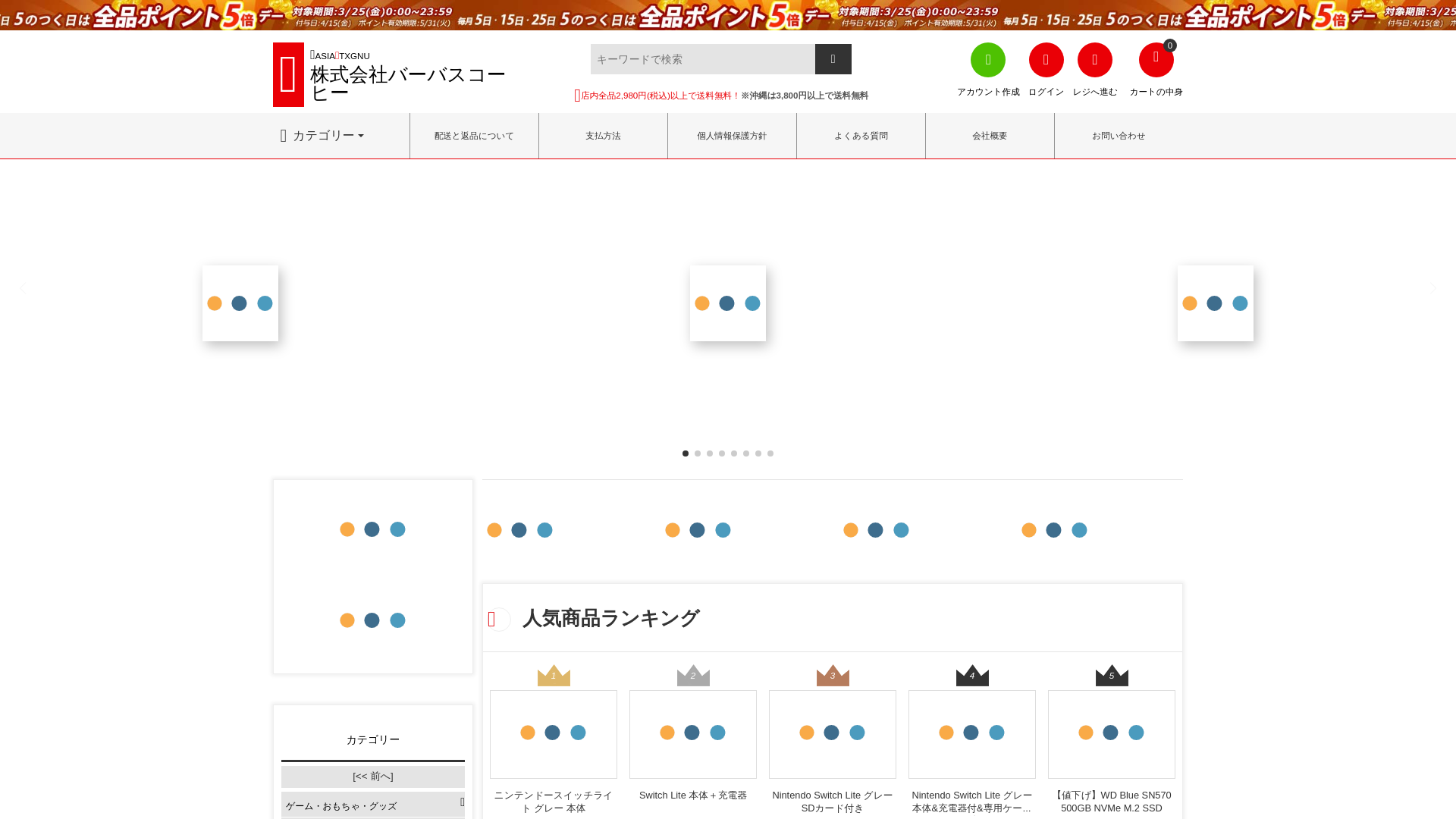Expand the ゲーム・おもちゃ・グッズ category
This screenshot has width=1456, height=819.
tap(373, 805)
